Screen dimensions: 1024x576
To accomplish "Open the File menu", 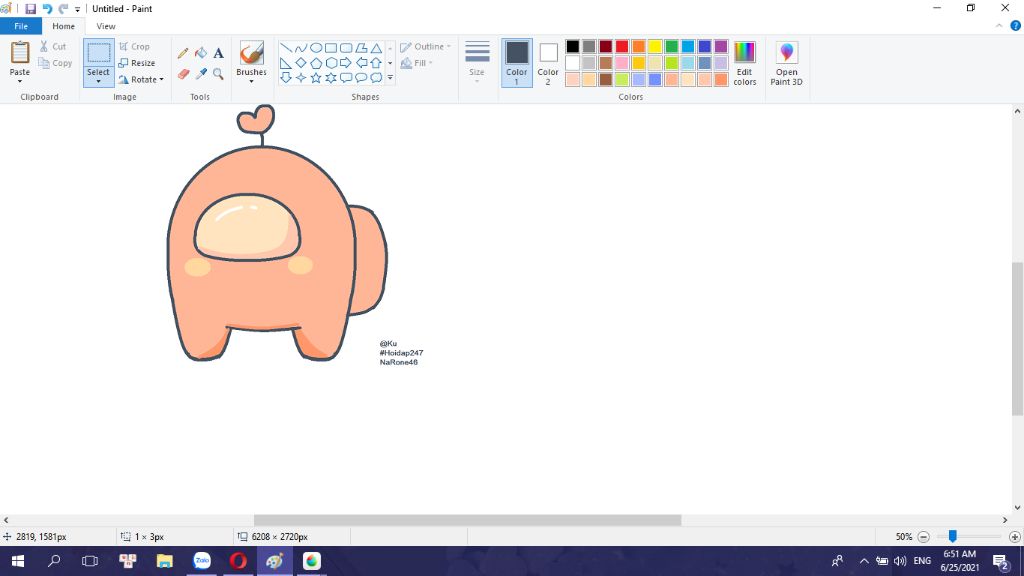I will [x=21, y=26].
